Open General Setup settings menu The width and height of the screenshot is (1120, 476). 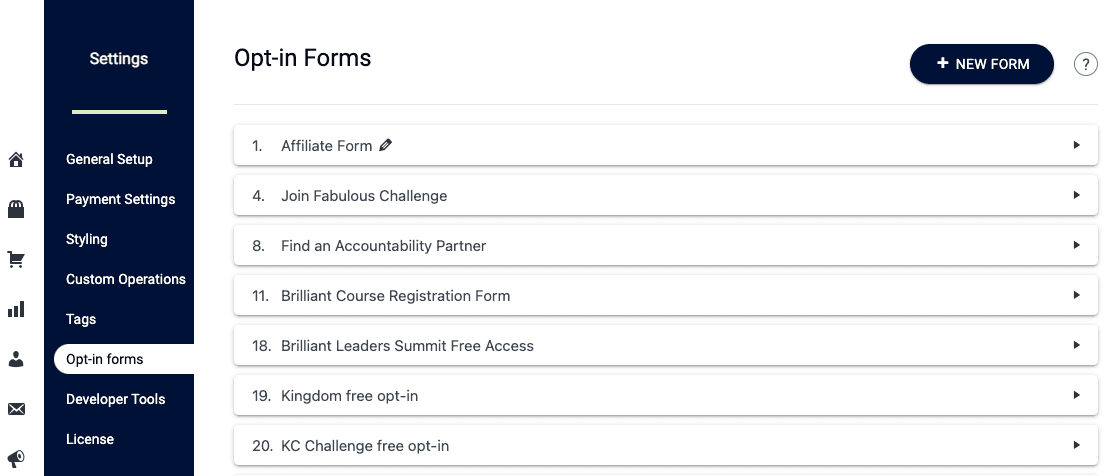point(109,159)
